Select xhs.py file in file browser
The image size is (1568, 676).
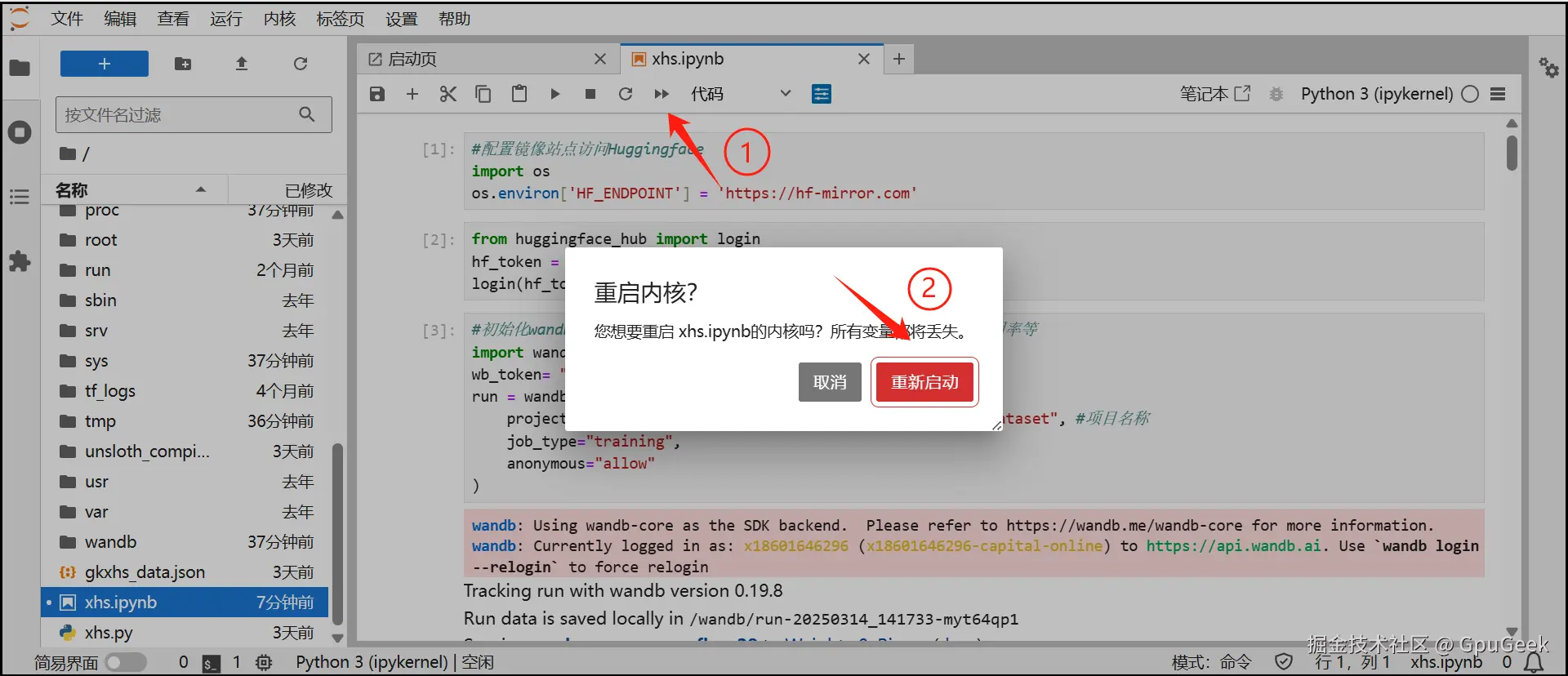pos(186,633)
